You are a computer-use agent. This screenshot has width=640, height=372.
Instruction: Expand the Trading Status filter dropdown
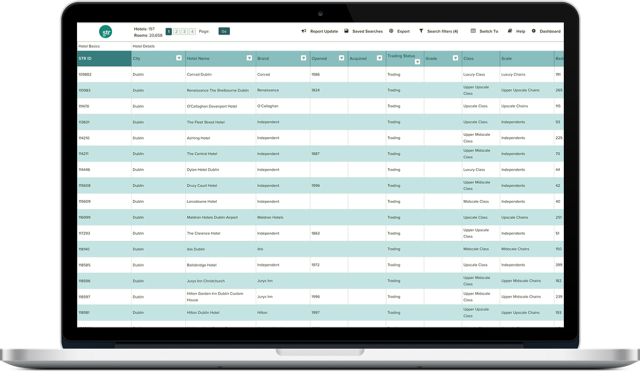click(x=417, y=62)
